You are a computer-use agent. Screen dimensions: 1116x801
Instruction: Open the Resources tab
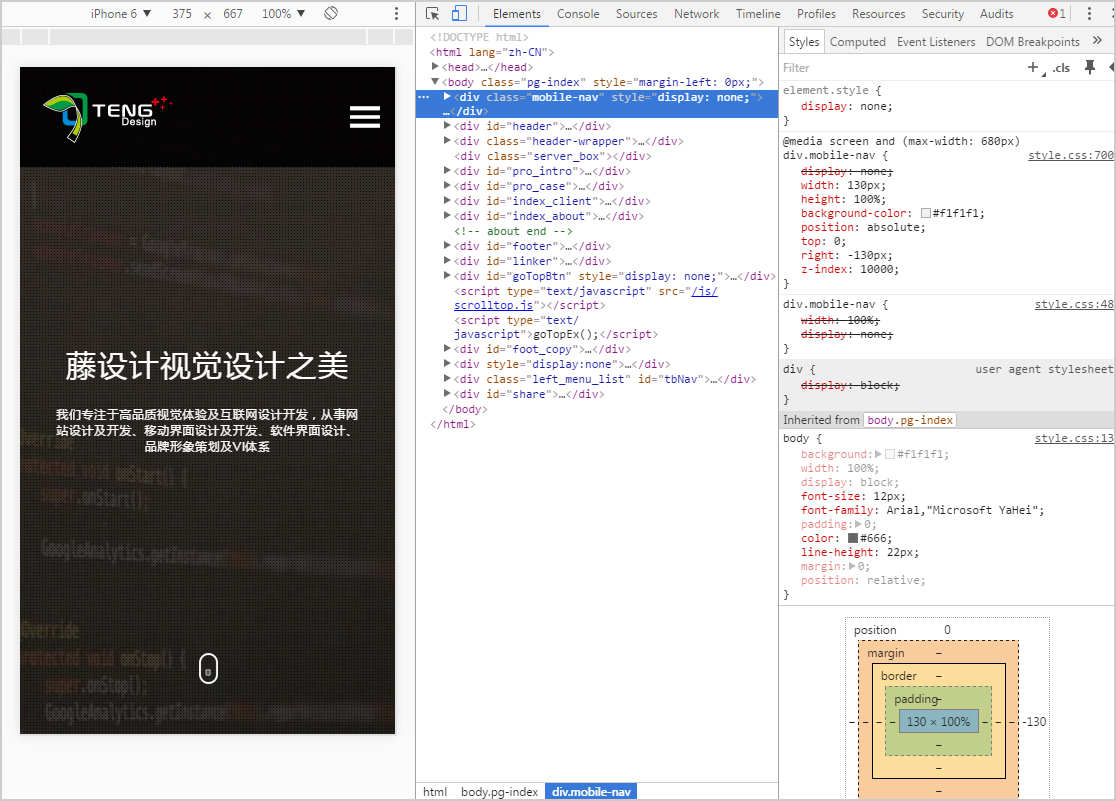tap(878, 14)
